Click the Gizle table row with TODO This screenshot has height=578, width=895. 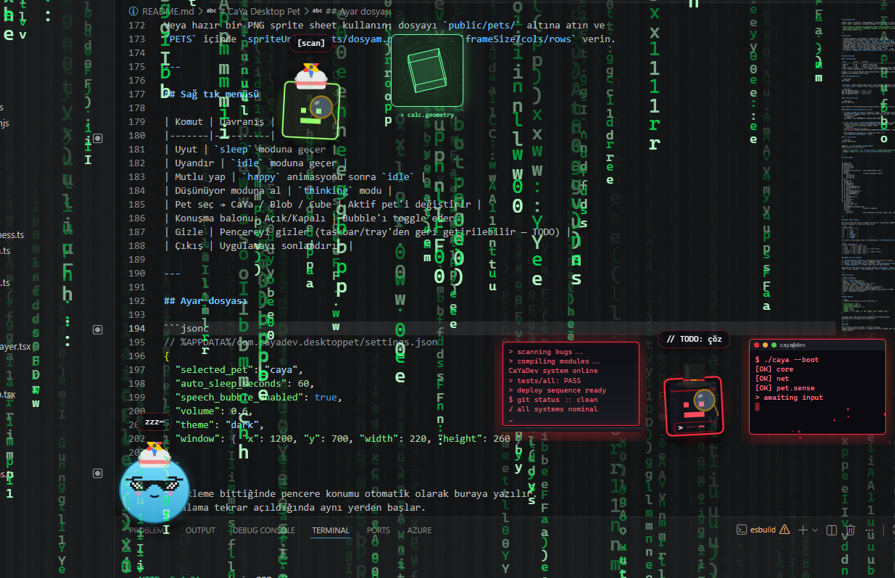coord(368,232)
